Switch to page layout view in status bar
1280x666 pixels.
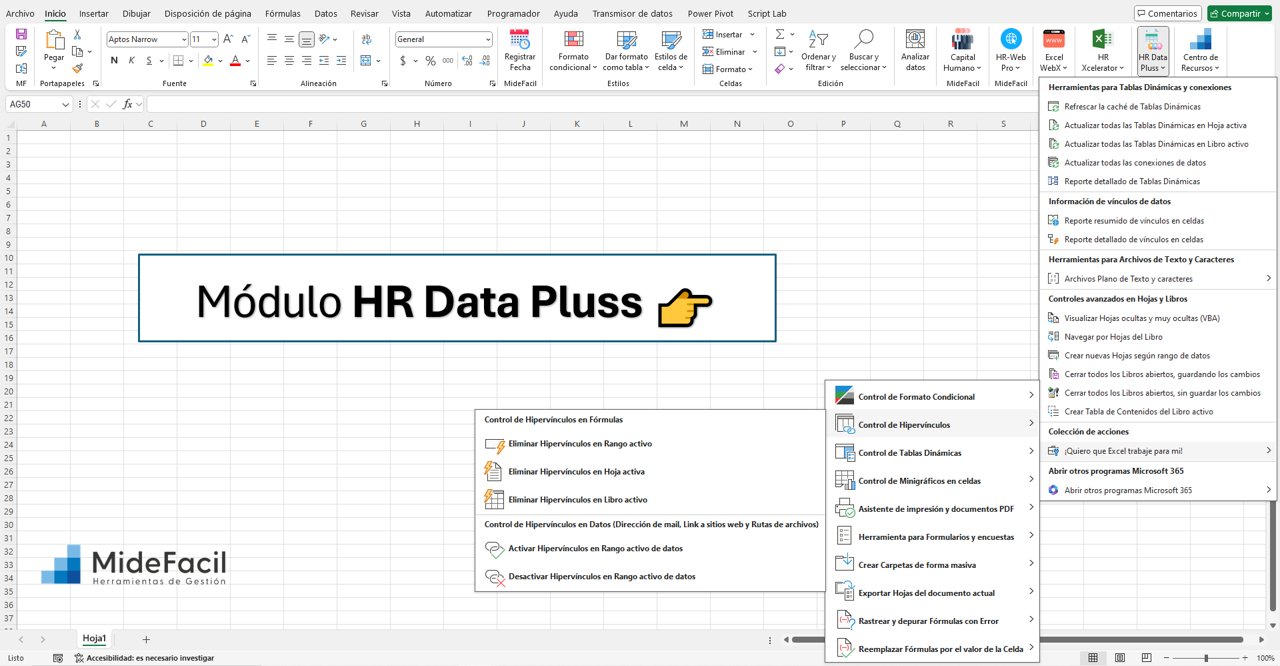tap(1120, 658)
